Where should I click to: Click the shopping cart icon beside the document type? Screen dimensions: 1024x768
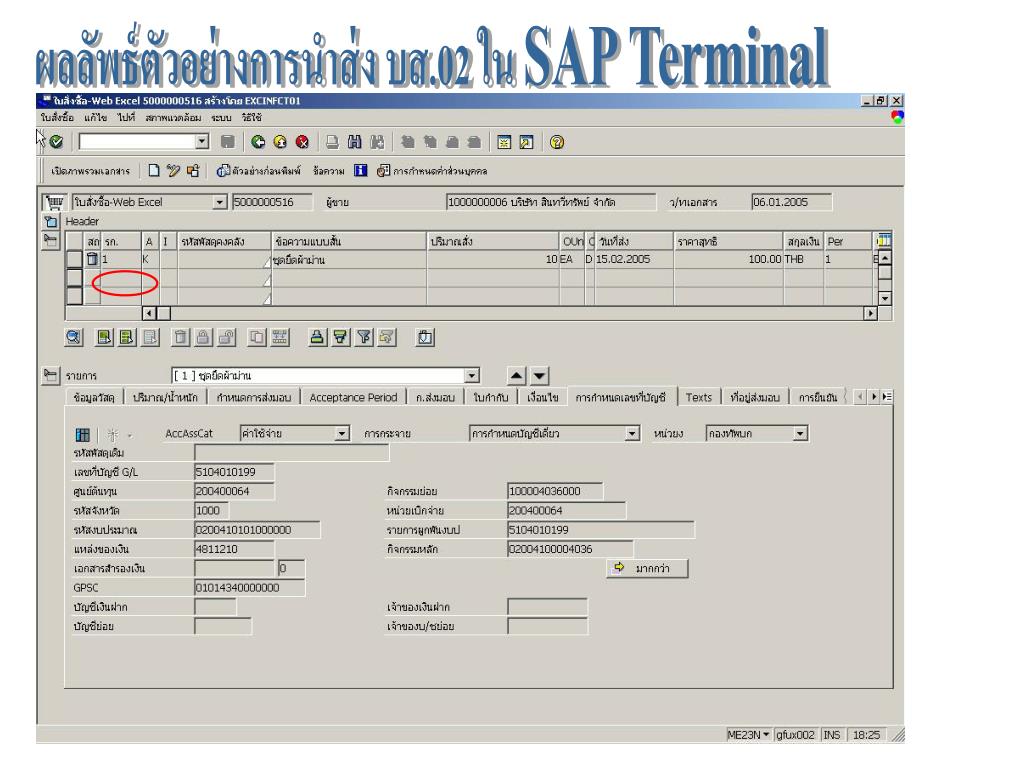coord(55,202)
